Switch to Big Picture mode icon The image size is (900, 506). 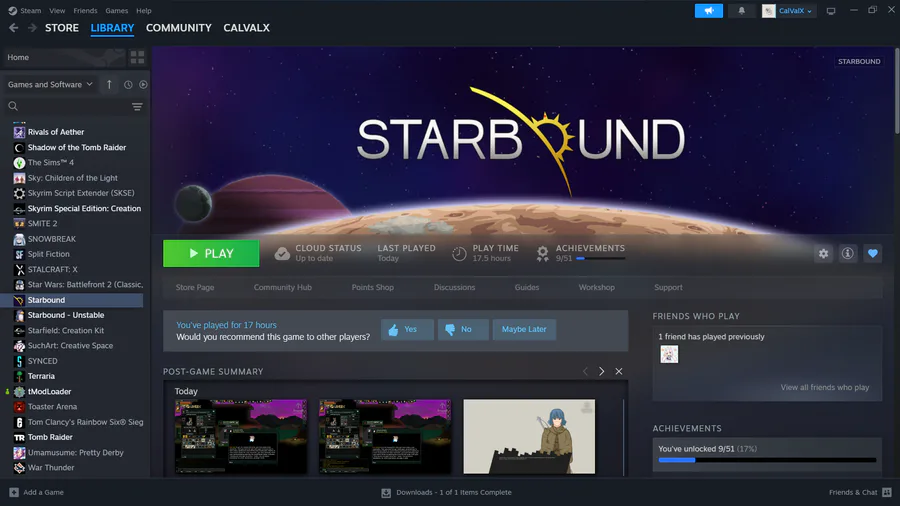click(x=831, y=10)
